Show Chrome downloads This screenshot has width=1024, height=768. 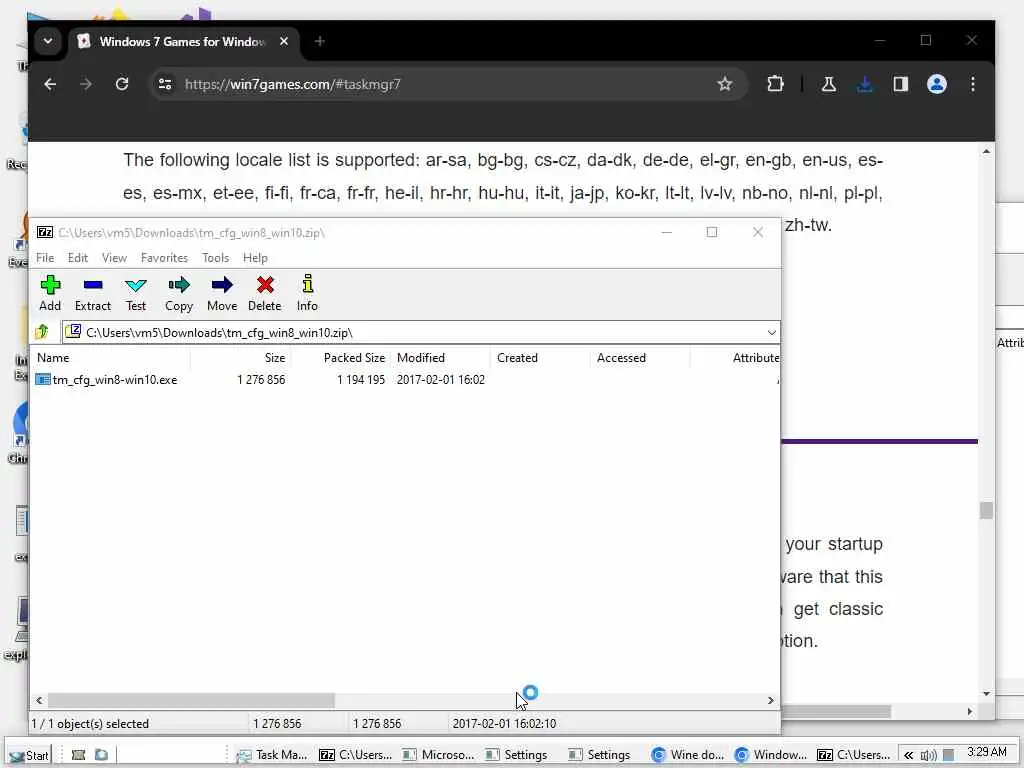(x=865, y=84)
